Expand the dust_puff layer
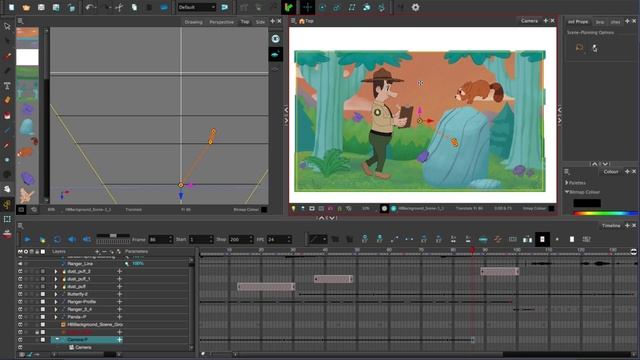This screenshot has width=640, height=360. pyautogui.click(x=56, y=287)
